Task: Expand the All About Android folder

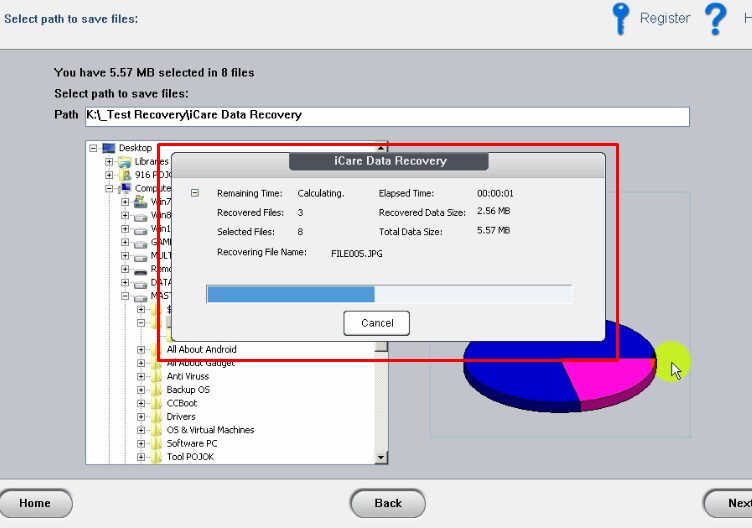Action: (x=141, y=350)
